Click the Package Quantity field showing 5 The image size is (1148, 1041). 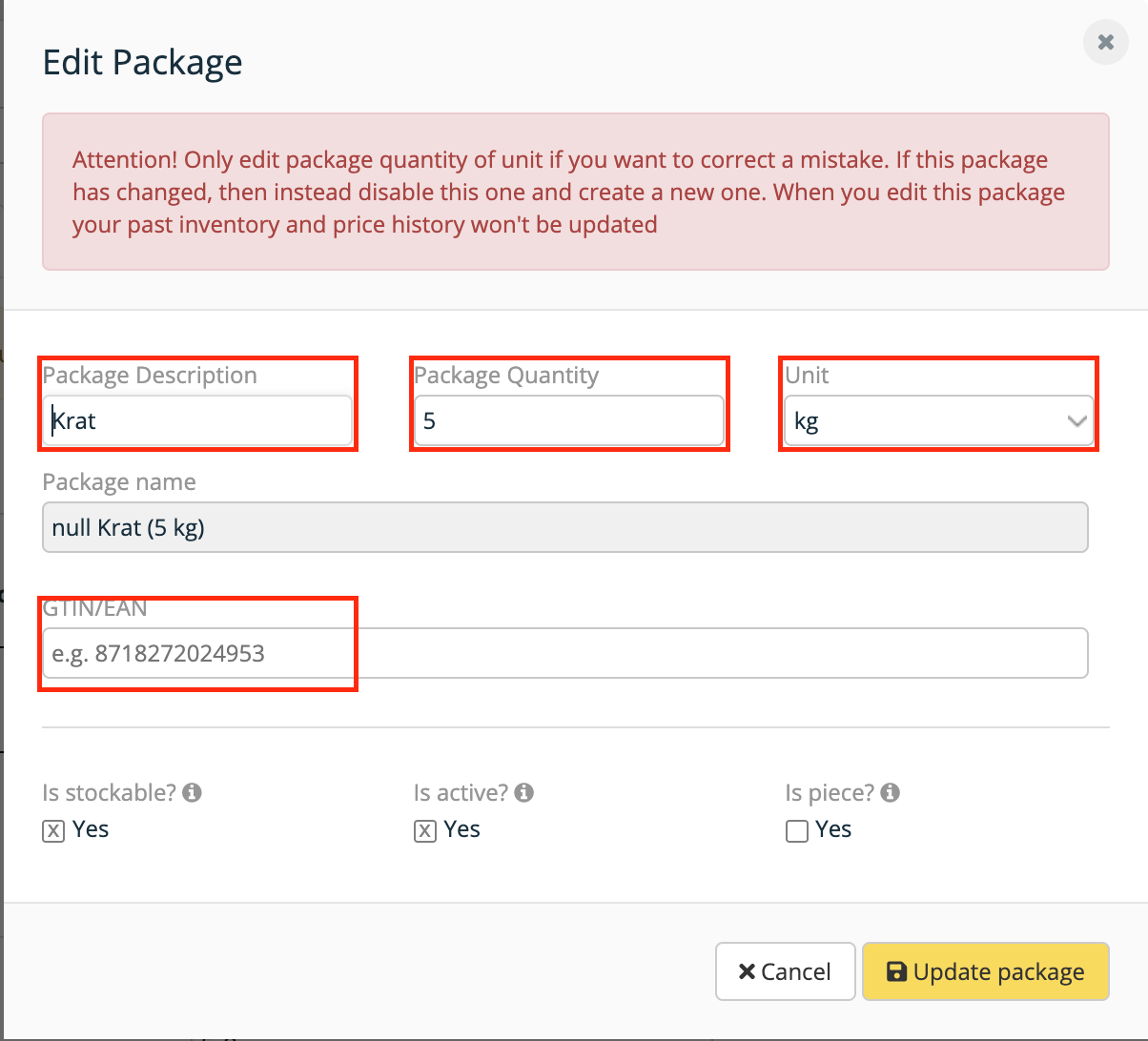tap(569, 420)
